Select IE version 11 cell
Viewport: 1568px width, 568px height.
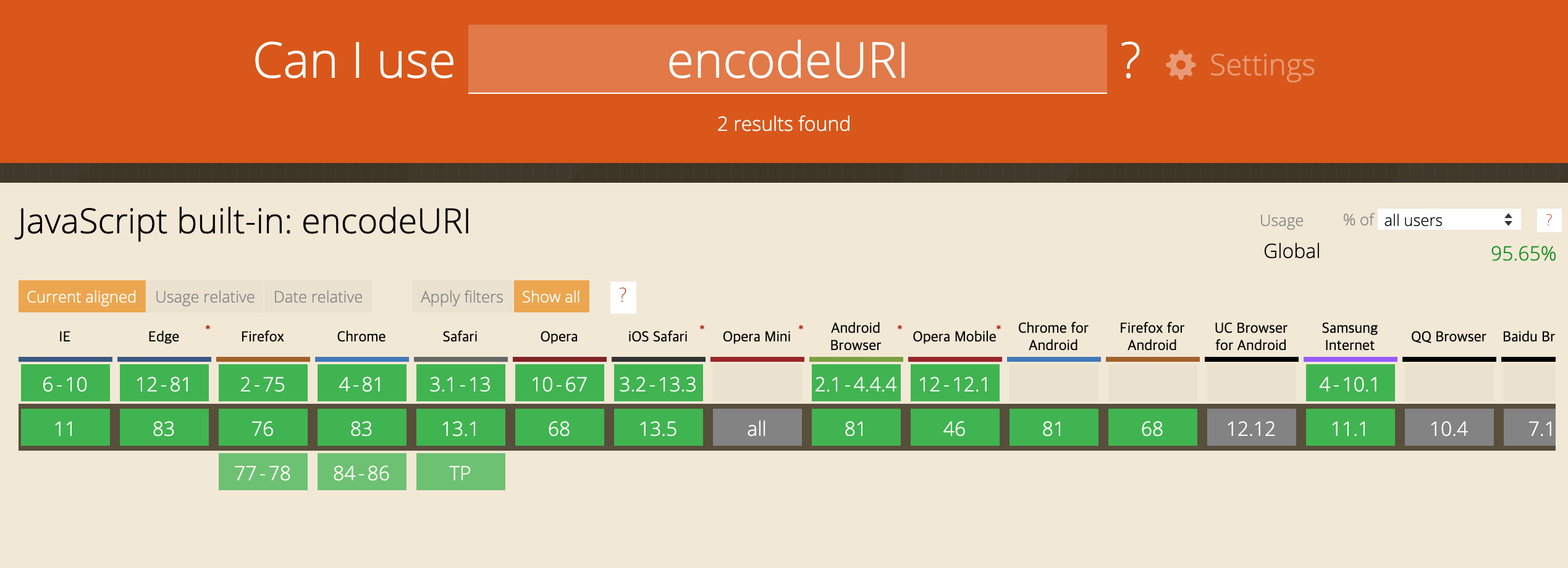[65, 427]
